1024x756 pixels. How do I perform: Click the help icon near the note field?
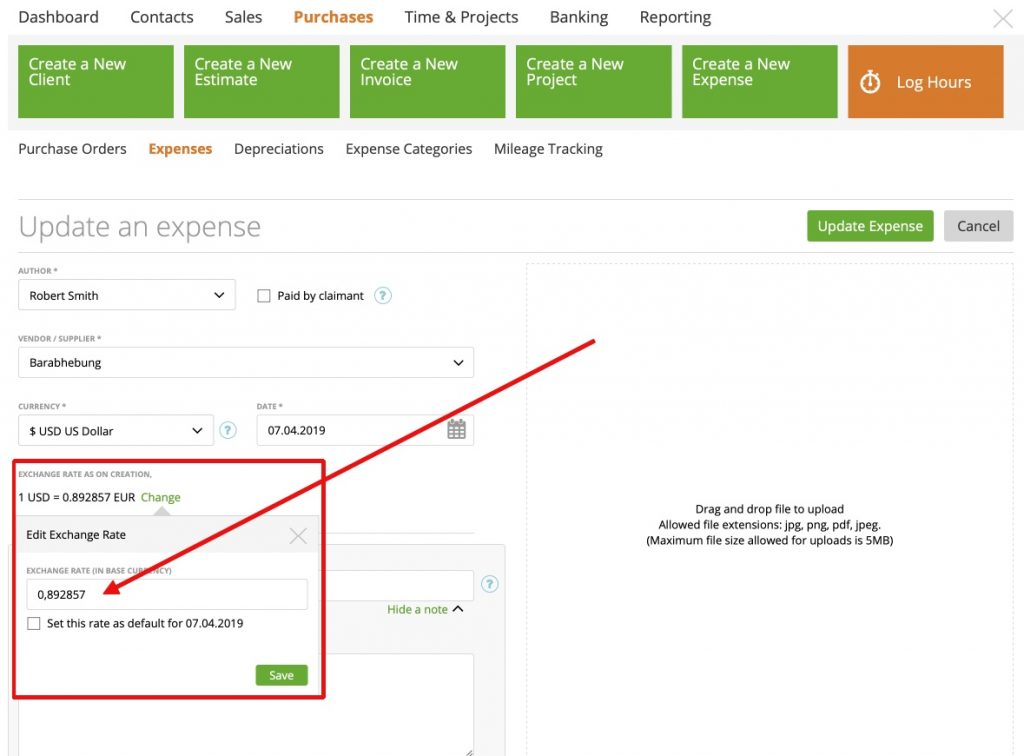tap(489, 584)
